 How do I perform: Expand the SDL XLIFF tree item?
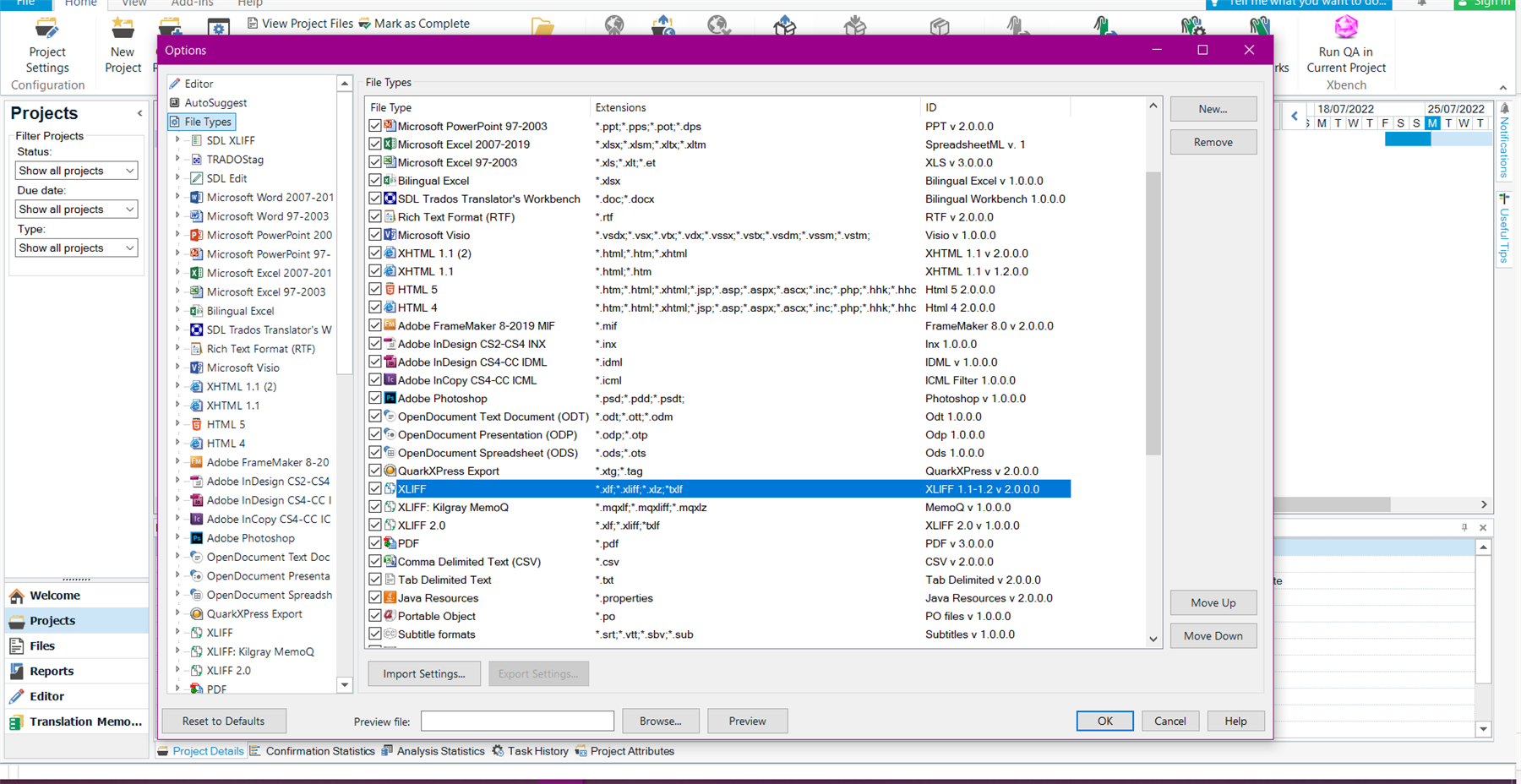[177, 140]
